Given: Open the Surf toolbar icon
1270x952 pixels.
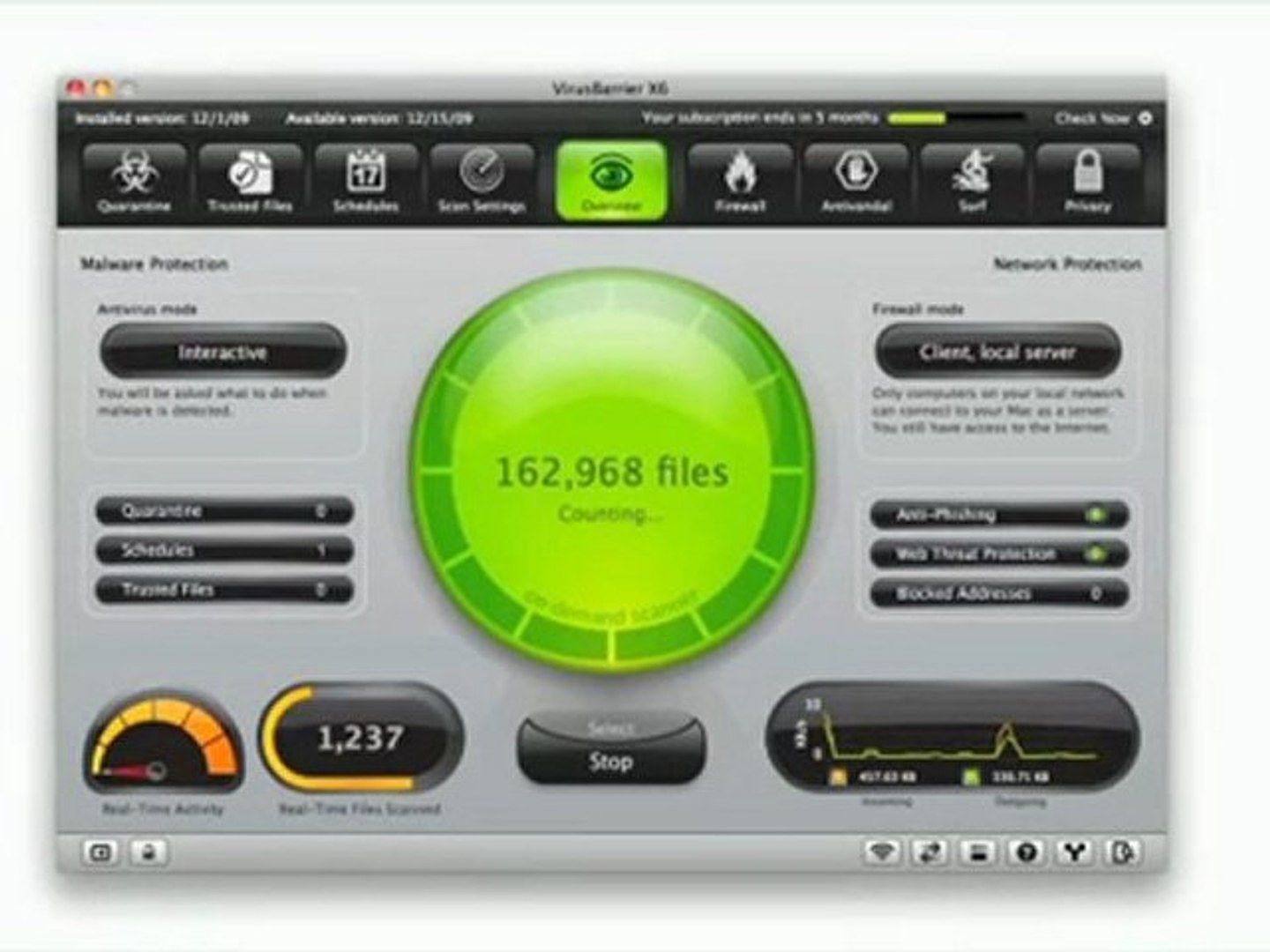Looking at the screenshot, I should pos(972,181).
